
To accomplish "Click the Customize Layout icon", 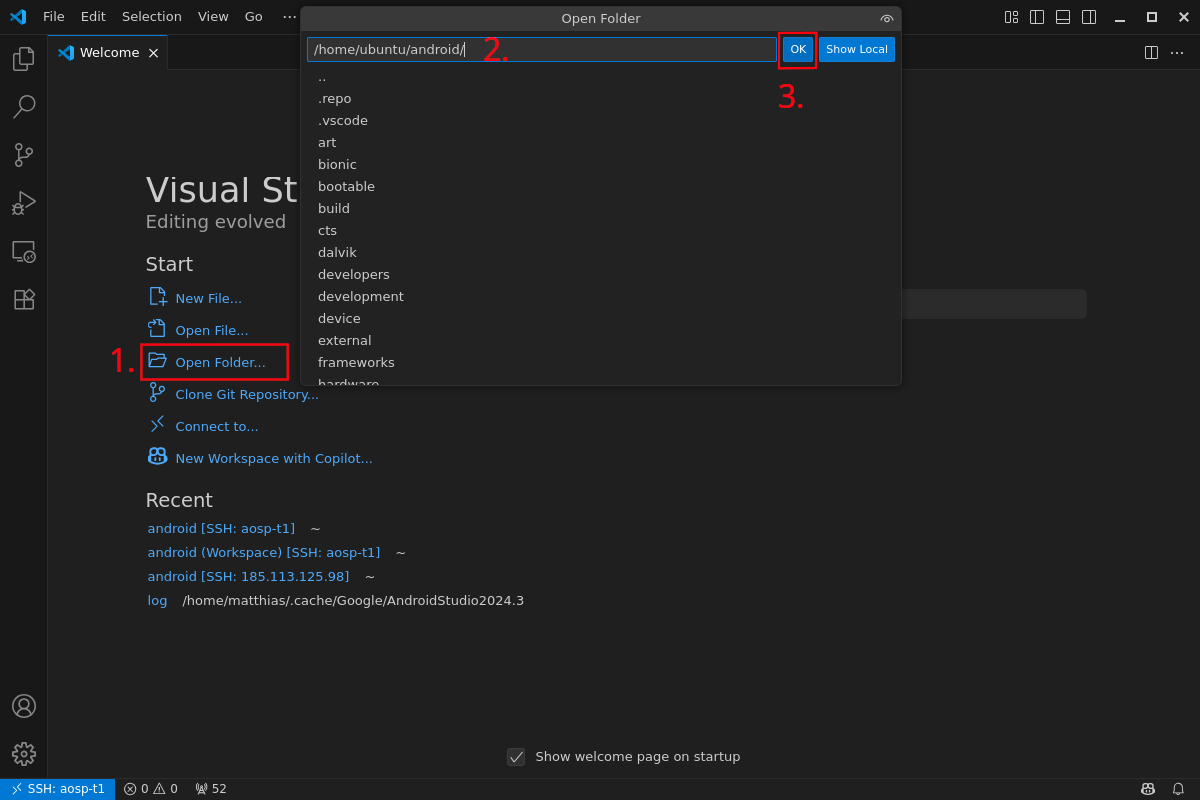I will point(1011,17).
